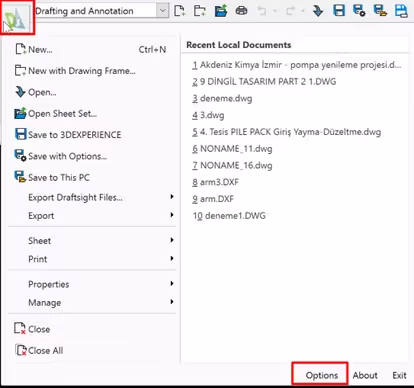Click the Redo arrow in the toolbar
The height and width of the screenshot is (388, 414).
(290, 11)
